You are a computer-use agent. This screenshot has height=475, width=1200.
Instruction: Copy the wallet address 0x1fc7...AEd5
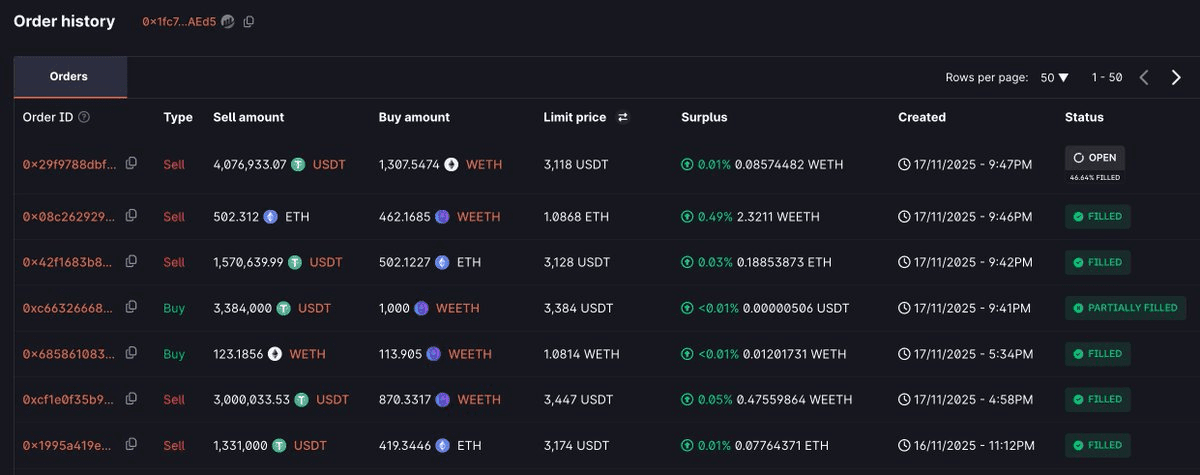[x=249, y=22]
